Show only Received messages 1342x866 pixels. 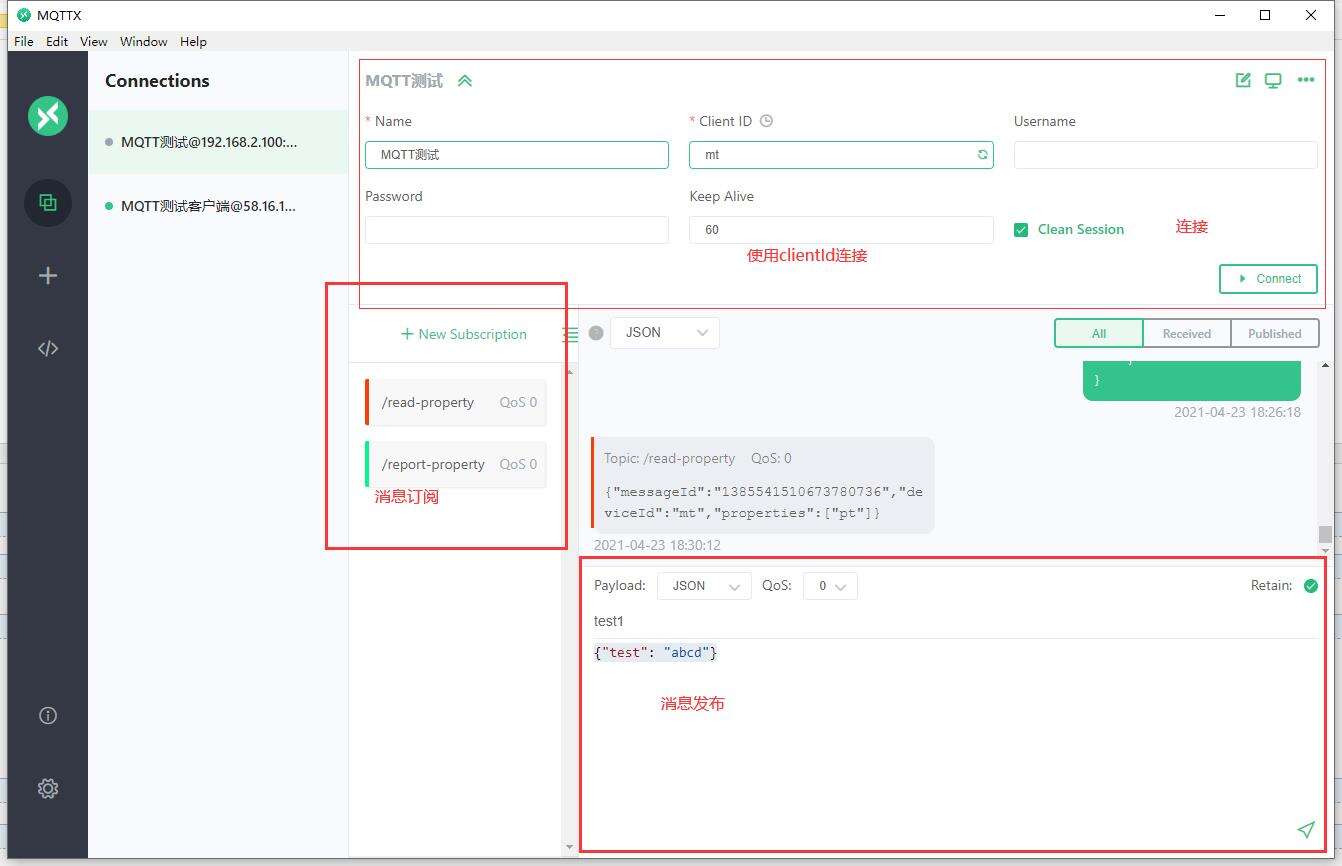(1186, 334)
